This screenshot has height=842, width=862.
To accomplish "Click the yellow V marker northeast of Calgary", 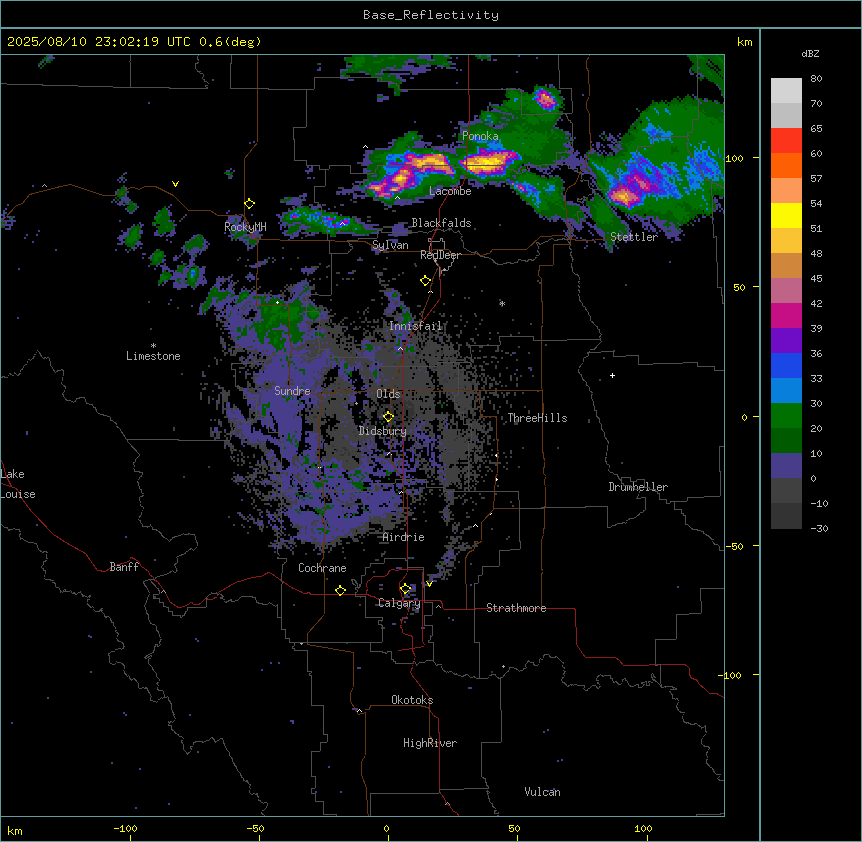I will click(429, 584).
